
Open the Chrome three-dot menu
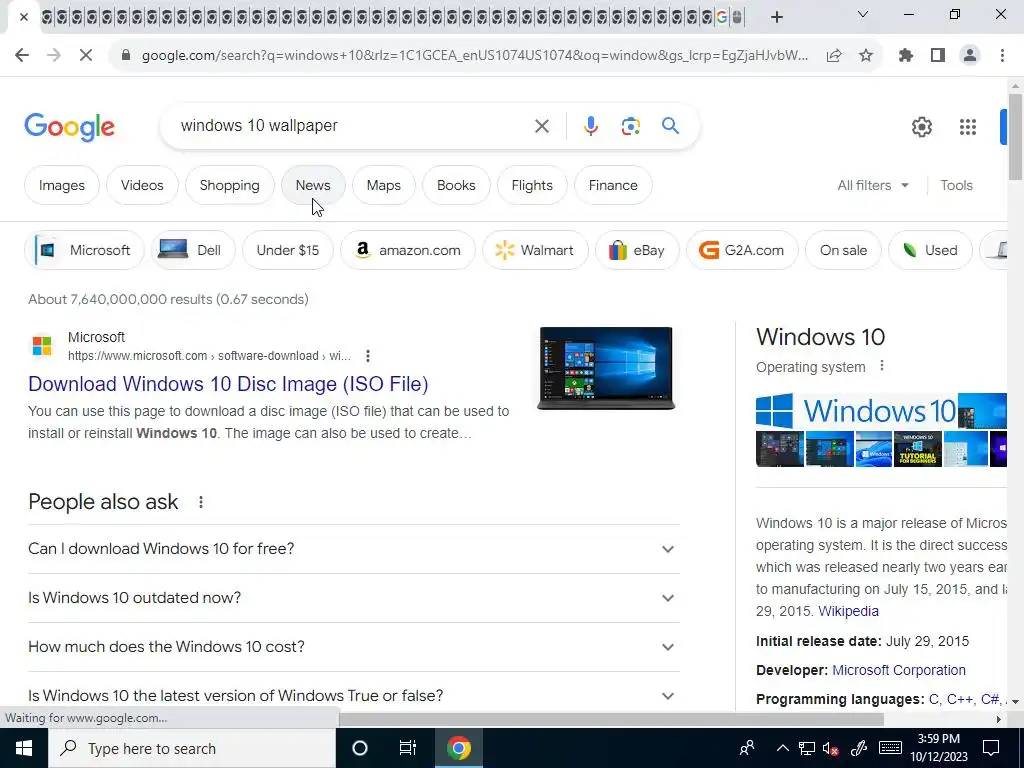pos(1002,56)
